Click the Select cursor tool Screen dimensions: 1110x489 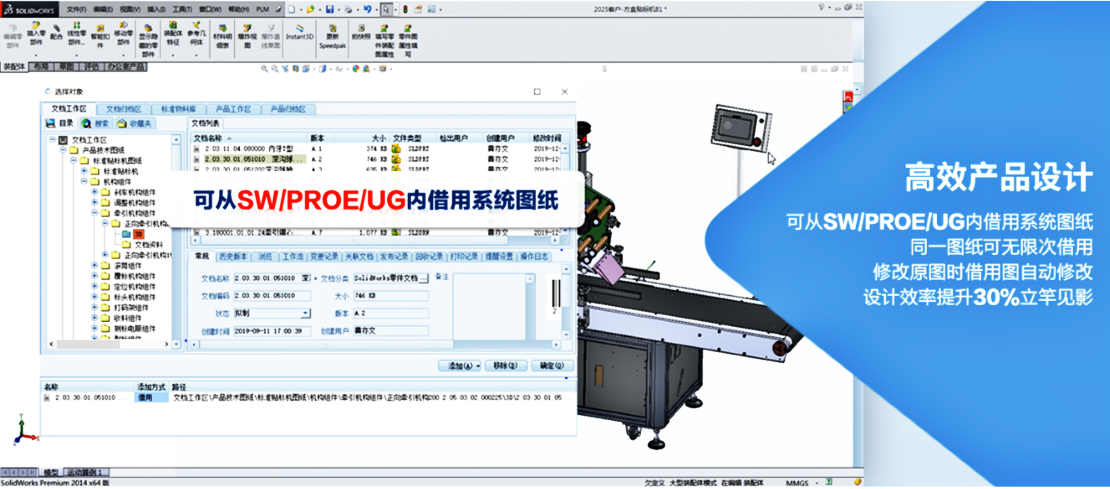click(x=387, y=9)
